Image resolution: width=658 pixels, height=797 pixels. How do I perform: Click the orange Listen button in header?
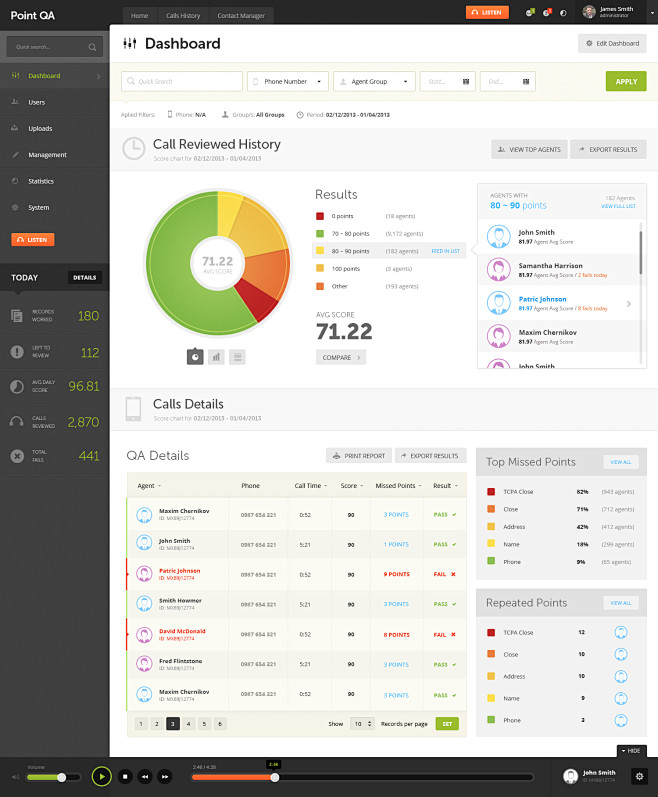[487, 12]
